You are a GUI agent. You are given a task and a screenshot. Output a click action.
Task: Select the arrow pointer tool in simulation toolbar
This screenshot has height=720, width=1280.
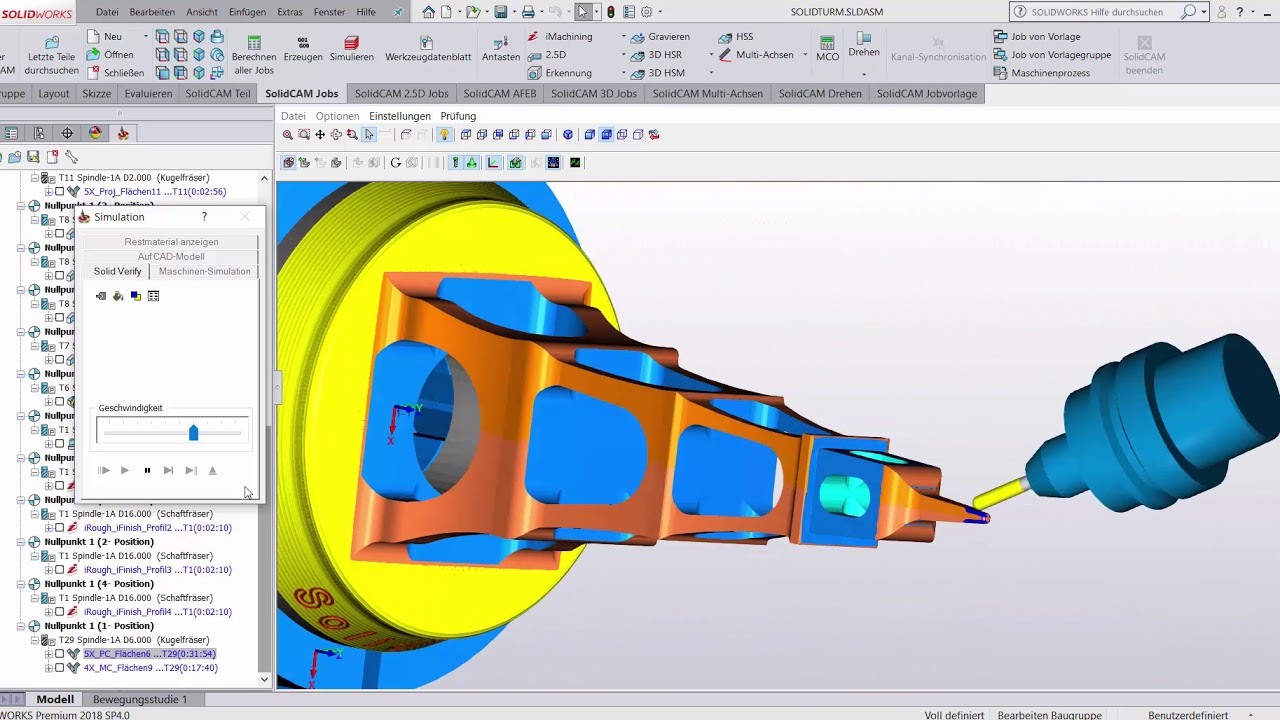369,135
